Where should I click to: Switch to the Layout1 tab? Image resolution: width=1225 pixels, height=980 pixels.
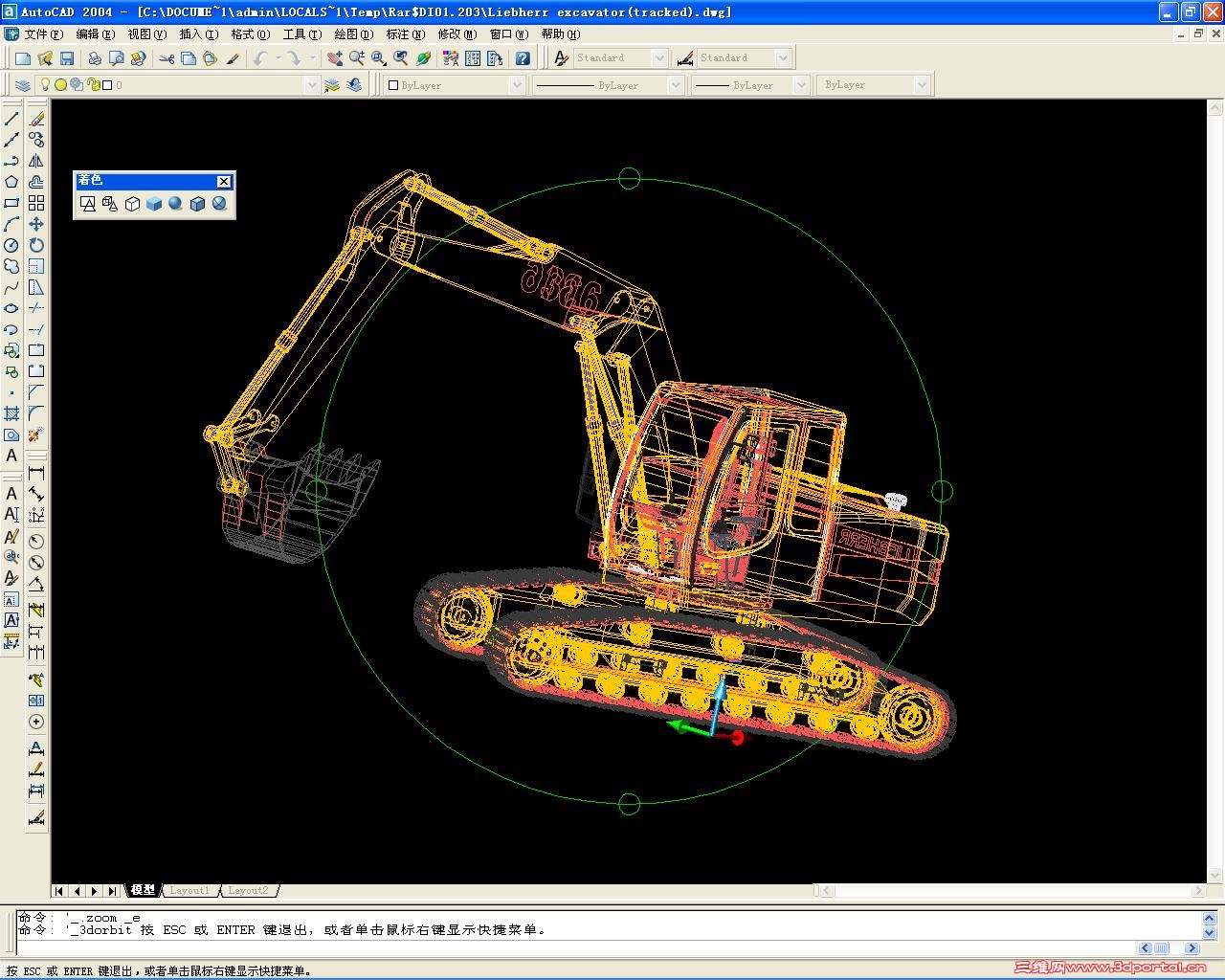tap(189, 890)
